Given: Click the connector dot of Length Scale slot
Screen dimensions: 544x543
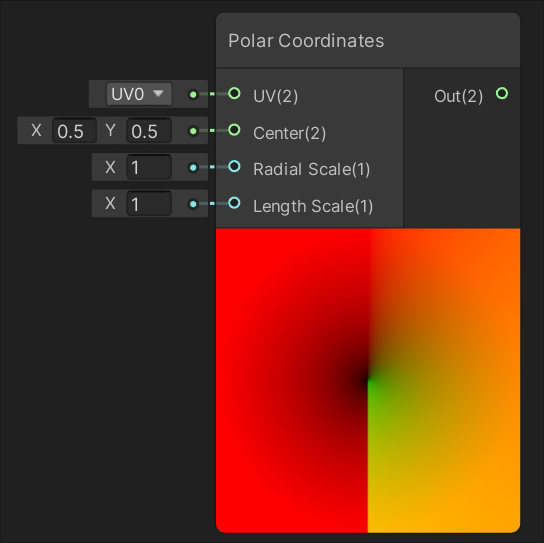Looking at the screenshot, I should (x=193, y=204).
